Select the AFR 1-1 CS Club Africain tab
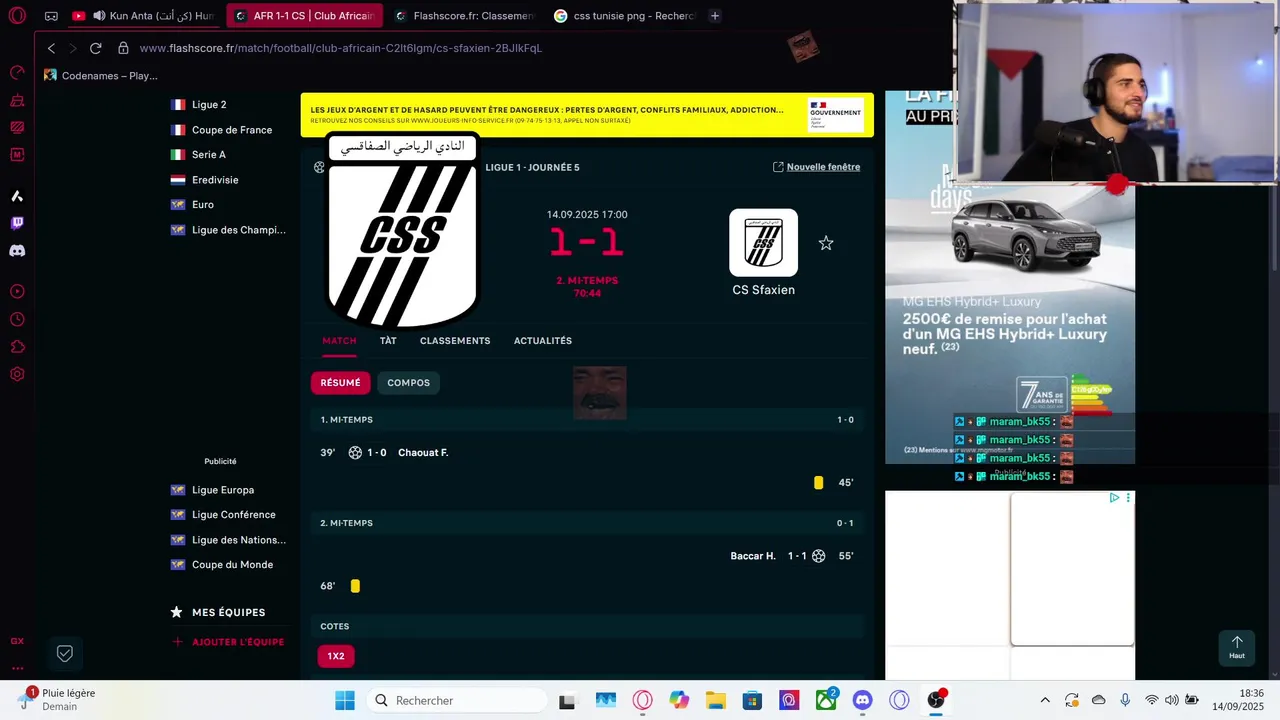 (x=305, y=16)
